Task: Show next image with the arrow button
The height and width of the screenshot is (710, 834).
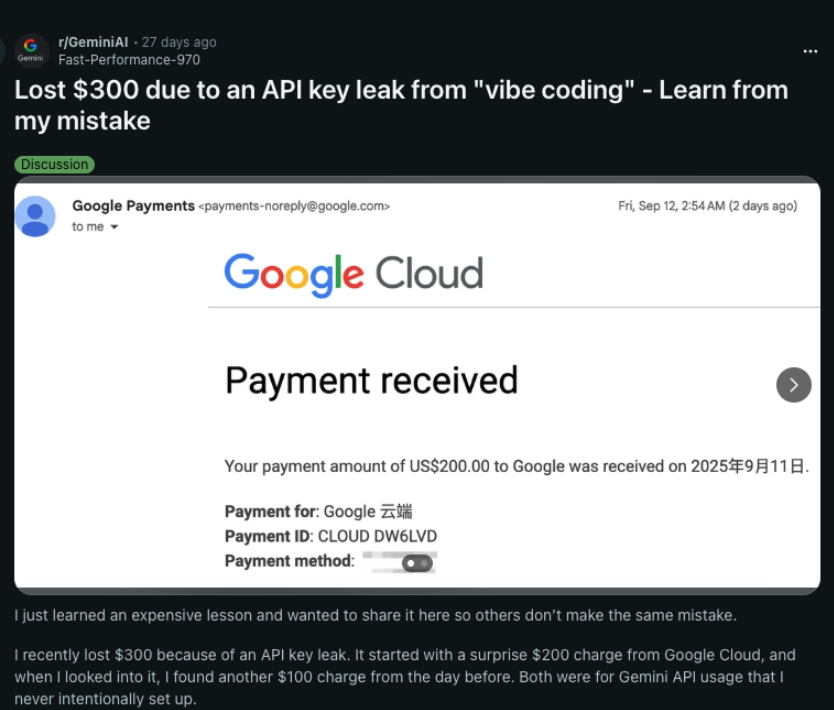Action: [x=794, y=384]
